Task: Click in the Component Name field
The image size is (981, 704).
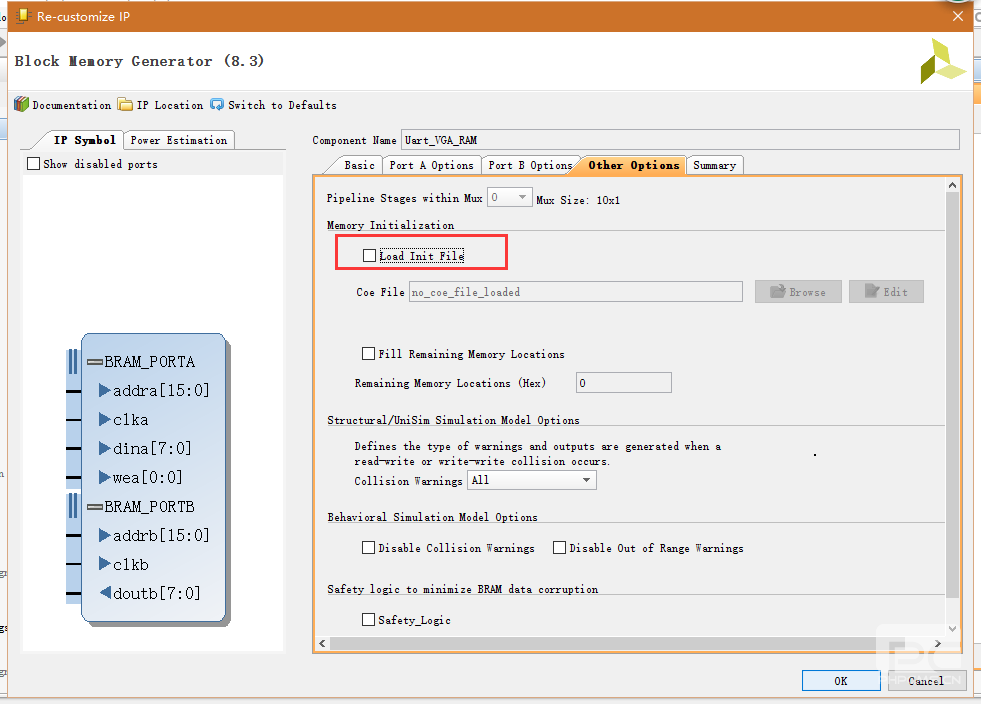Action: [x=680, y=140]
